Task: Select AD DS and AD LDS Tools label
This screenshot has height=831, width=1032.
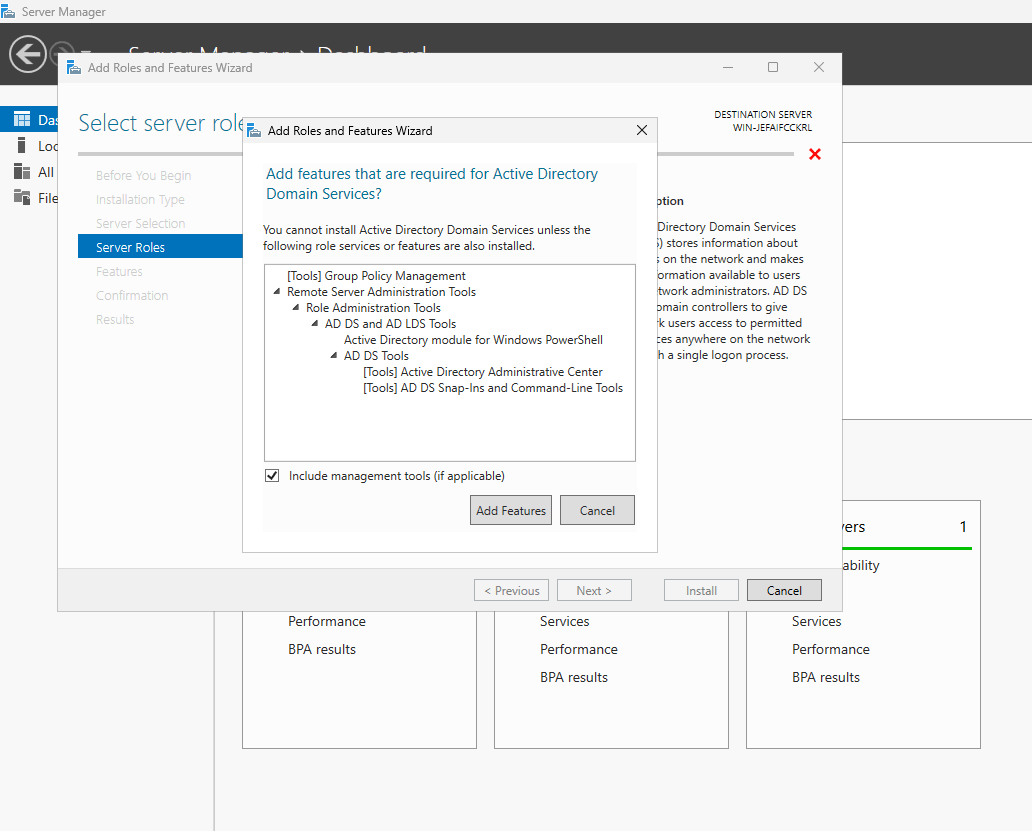Action: pyautogui.click(x=390, y=324)
